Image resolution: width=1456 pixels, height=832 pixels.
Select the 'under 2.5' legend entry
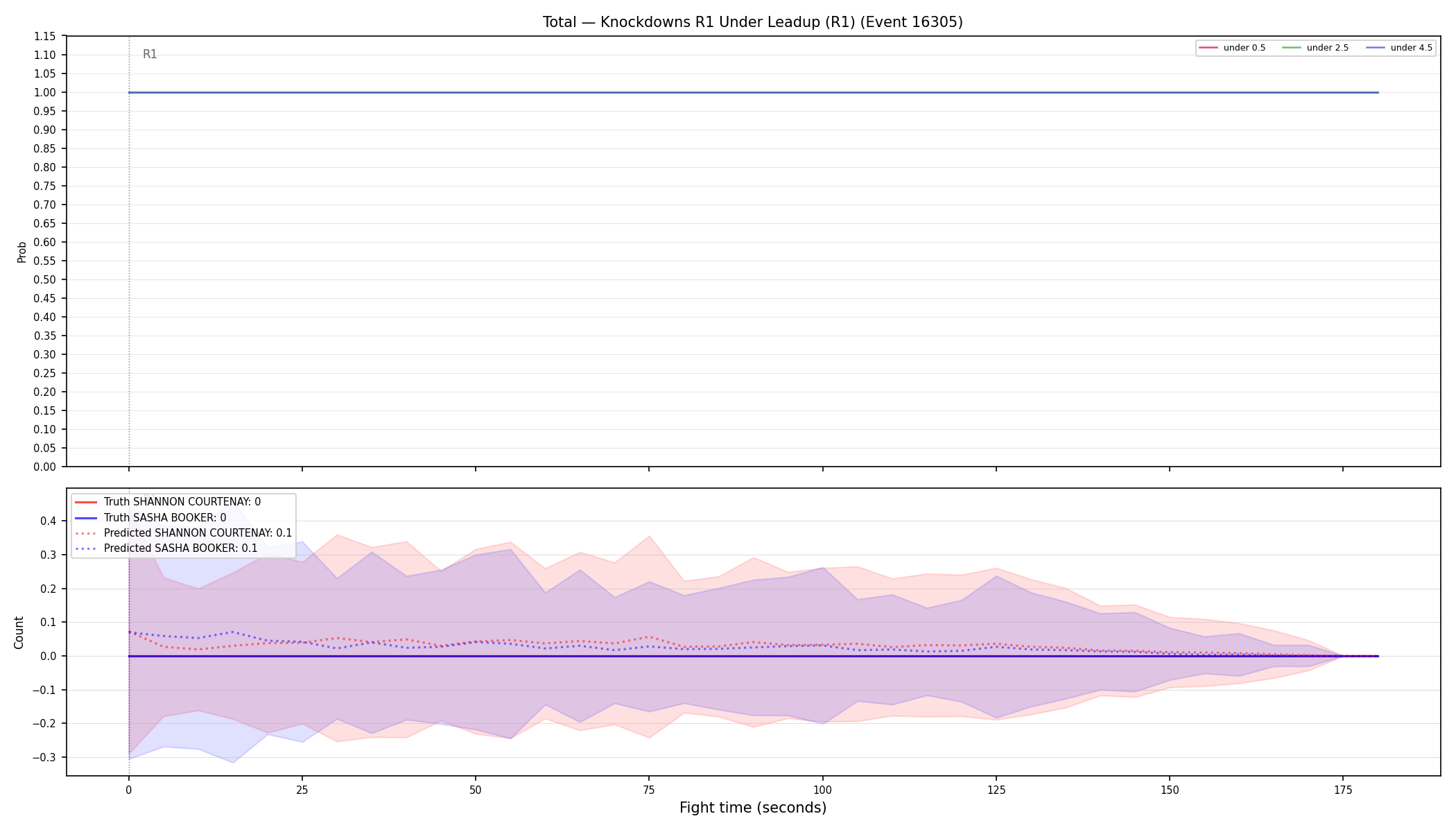point(1315,48)
